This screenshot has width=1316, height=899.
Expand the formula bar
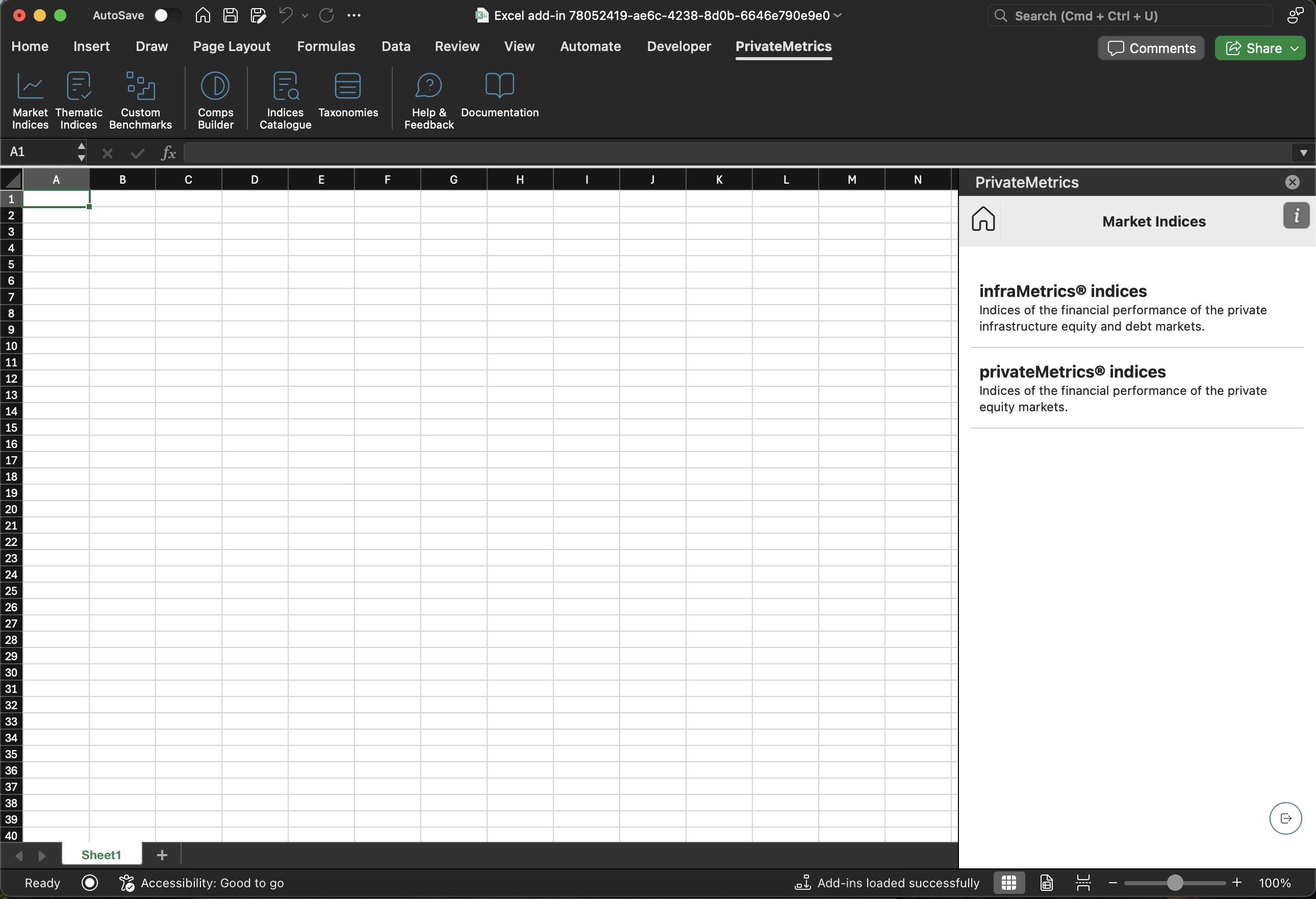(x=1303, y=153)
